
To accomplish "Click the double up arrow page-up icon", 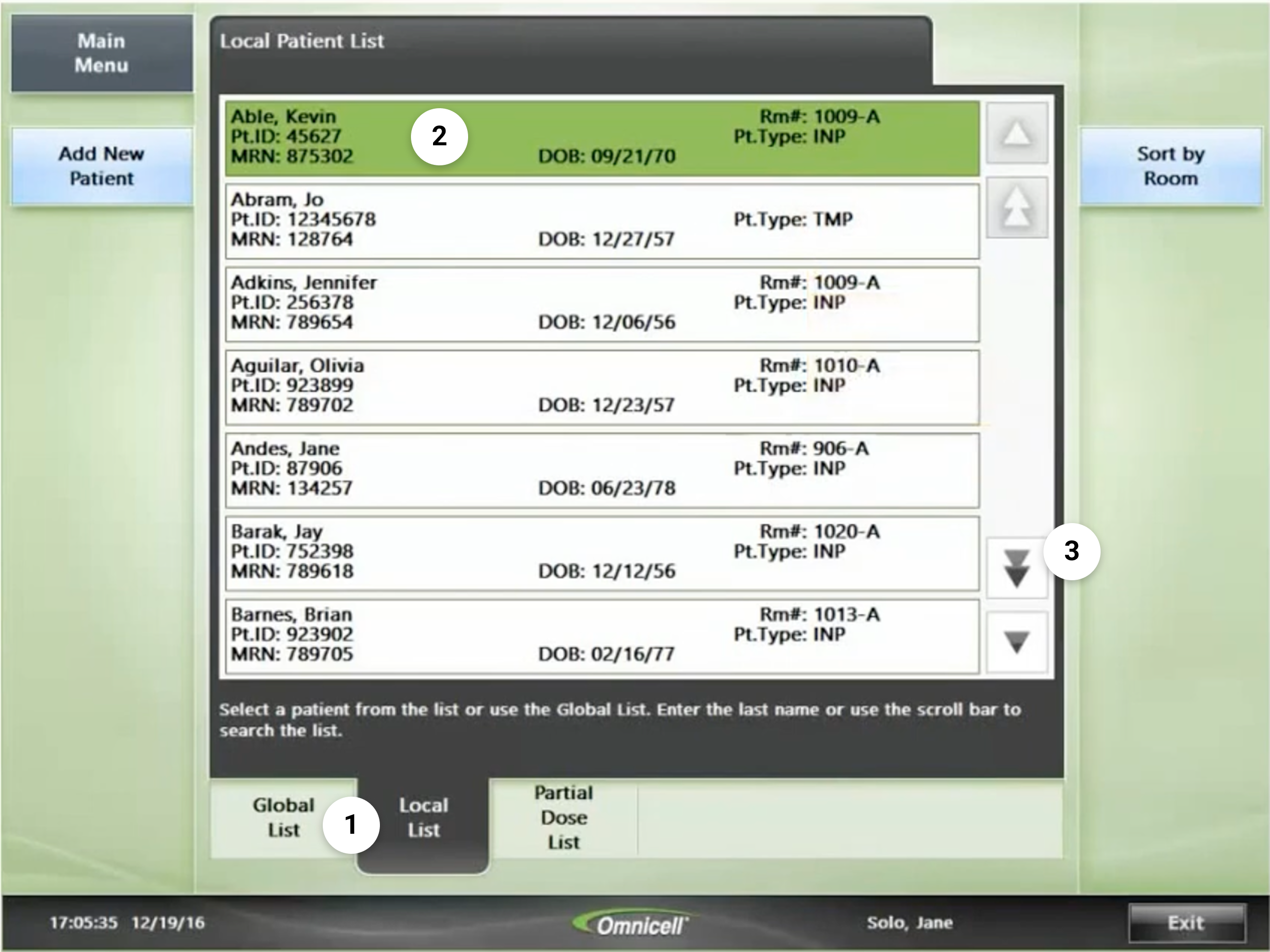I will click(x=1017, y=208).
